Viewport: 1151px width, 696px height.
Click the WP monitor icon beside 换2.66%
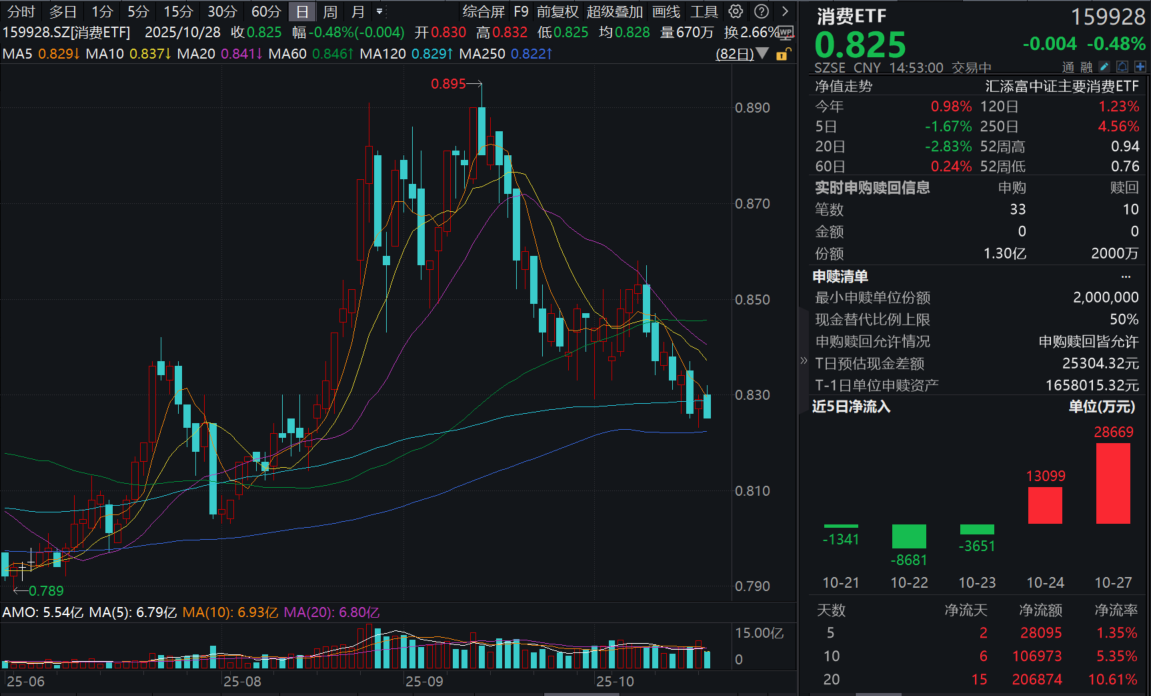click(x=786, y=32)
